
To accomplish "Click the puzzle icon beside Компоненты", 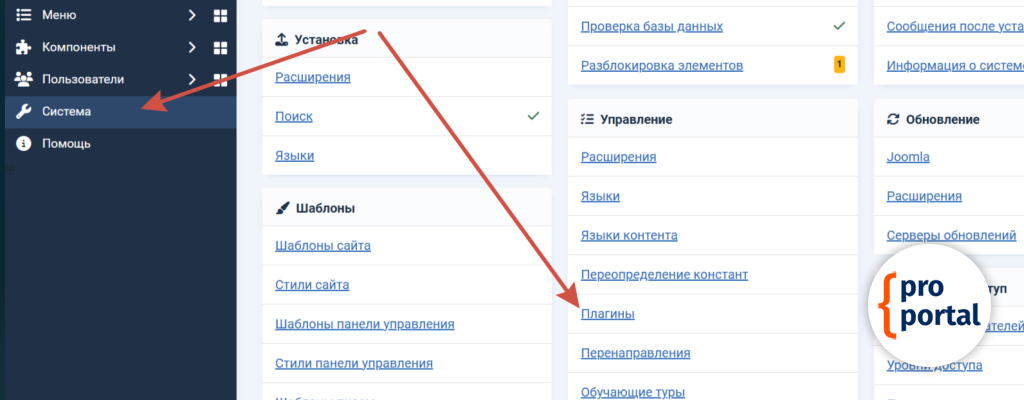I will click(23, 47).
